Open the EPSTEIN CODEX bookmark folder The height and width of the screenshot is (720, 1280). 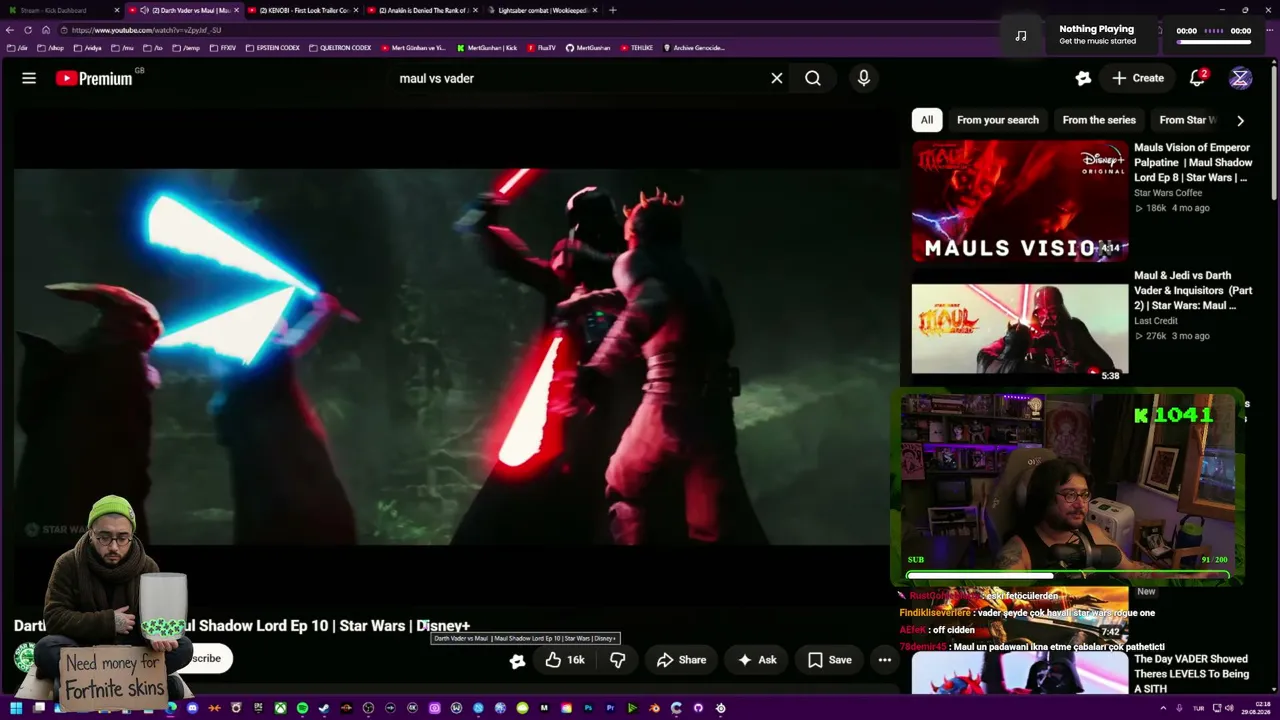pos(273,48)
